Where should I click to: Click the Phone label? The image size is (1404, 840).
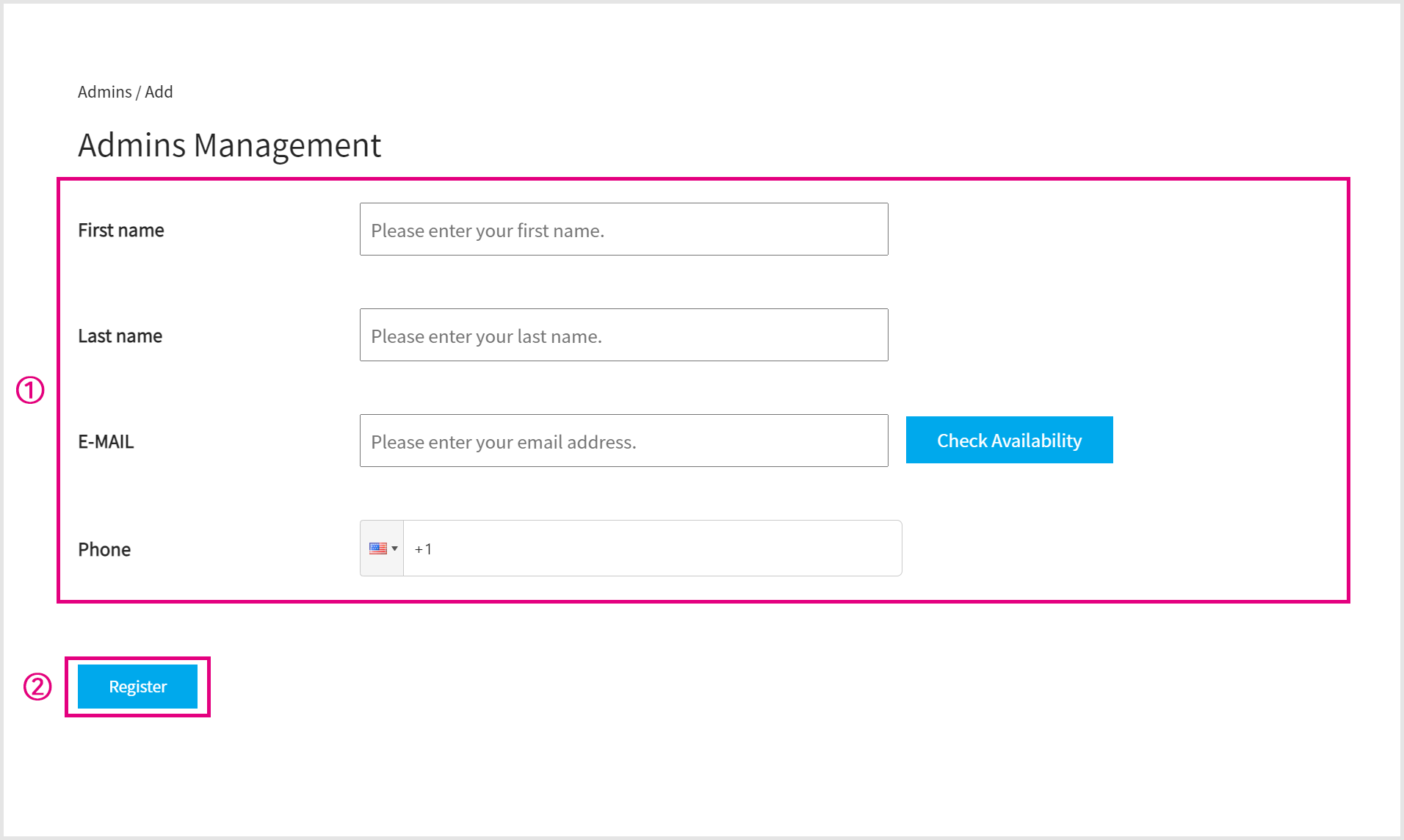click(104, 550)
